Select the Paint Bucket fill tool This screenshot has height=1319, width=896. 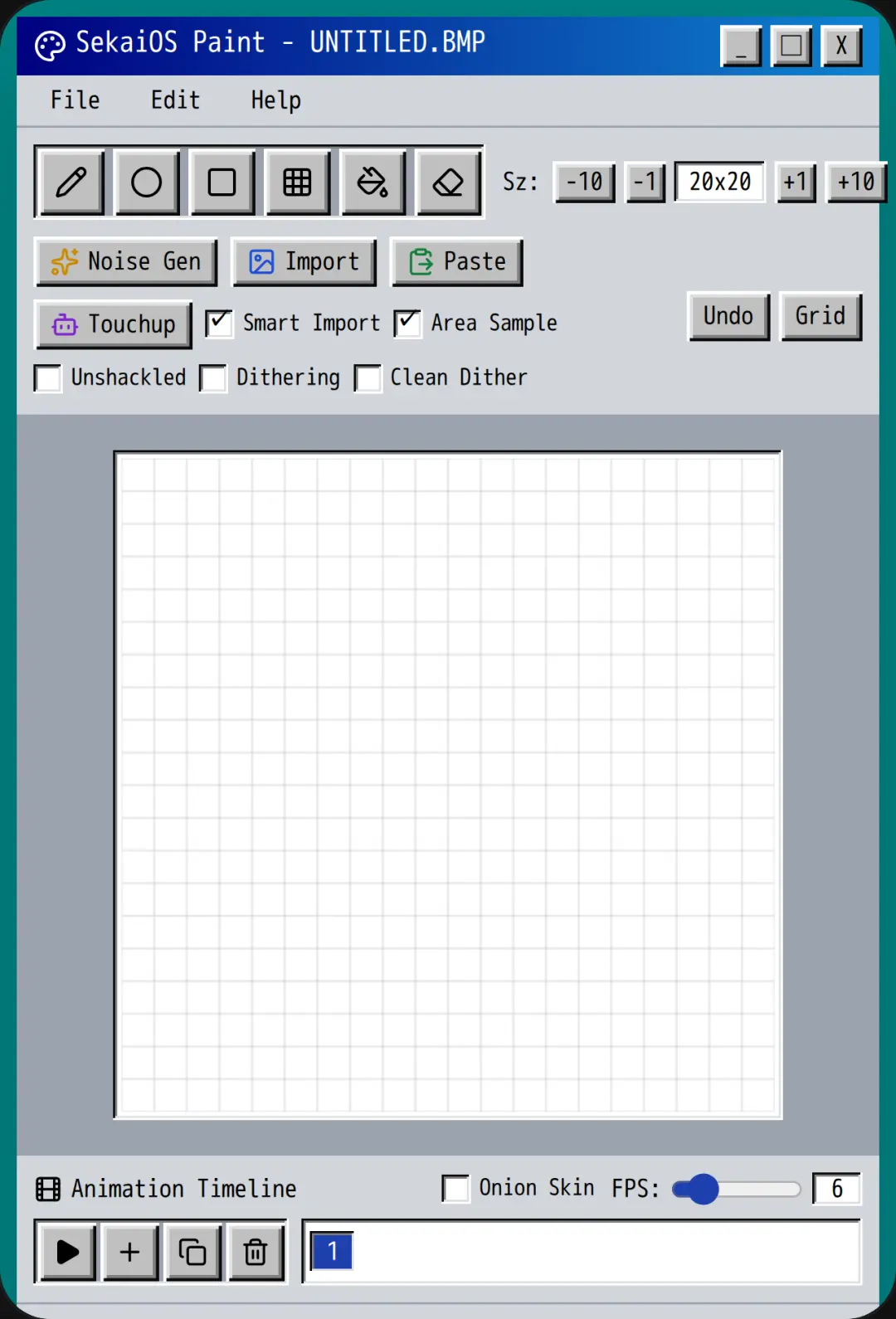point(373,182)
